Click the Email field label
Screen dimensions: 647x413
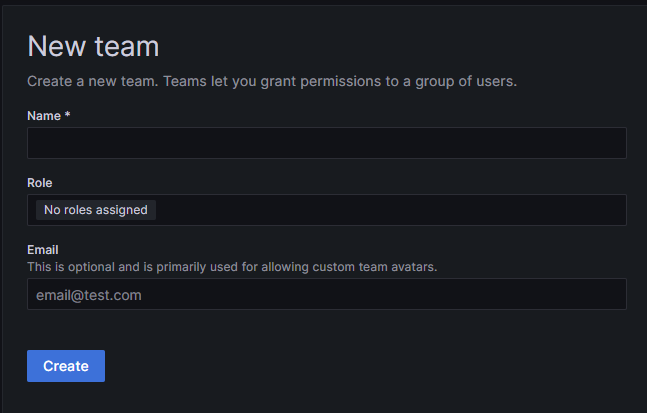tap(43, 250)
